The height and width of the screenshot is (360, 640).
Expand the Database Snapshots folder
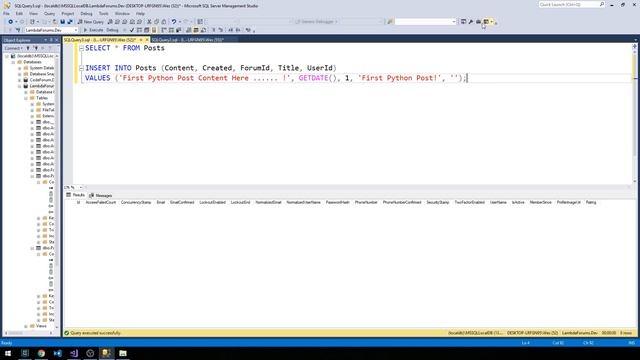click(x=20, y=74)
